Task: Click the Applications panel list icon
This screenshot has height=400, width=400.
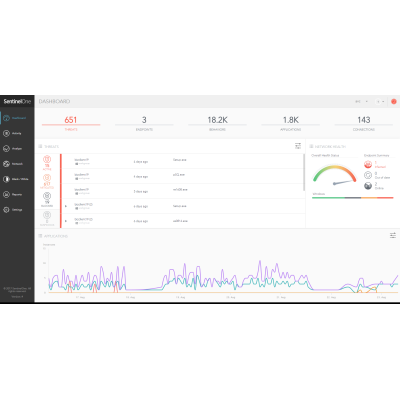Action: 40,236
